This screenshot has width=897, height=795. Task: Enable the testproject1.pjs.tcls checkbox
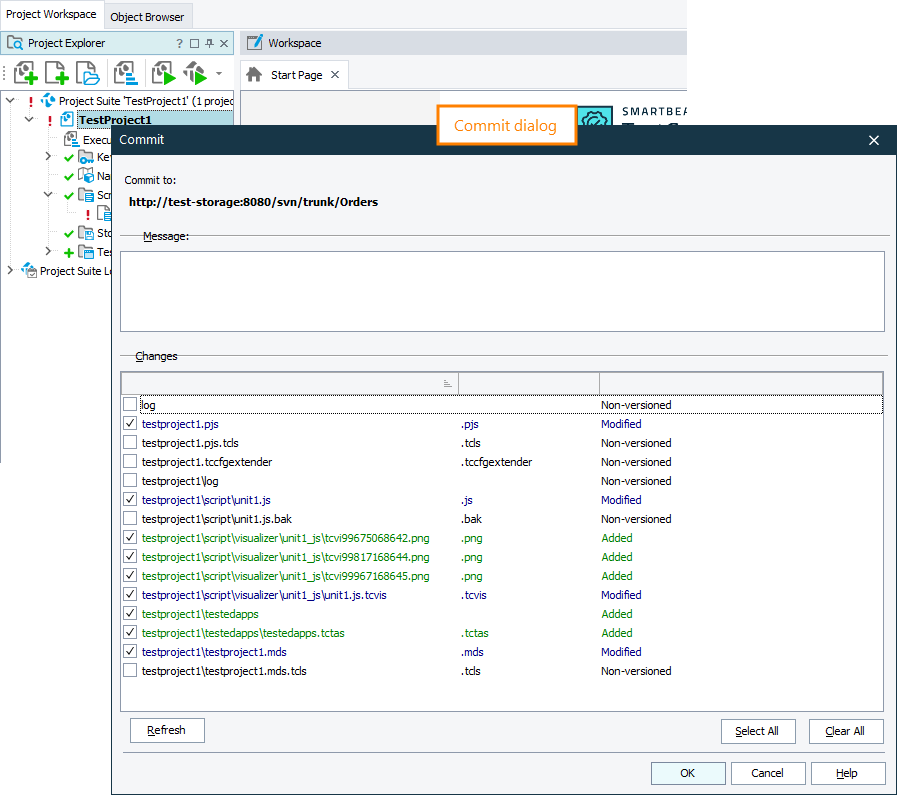tap(130, 442)
